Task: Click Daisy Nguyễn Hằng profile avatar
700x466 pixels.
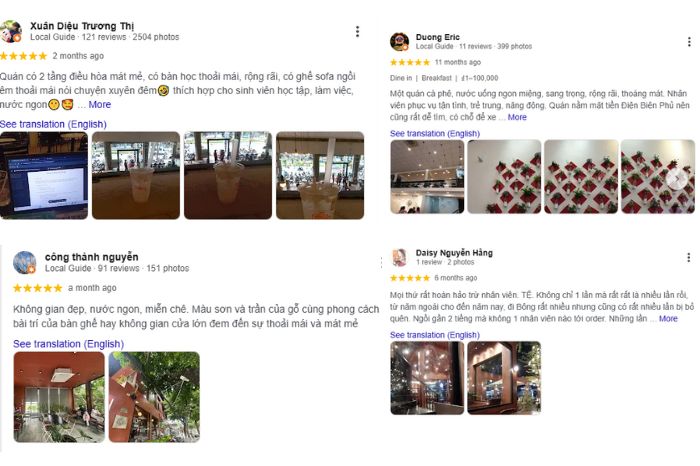Action: tap(399, 258)
